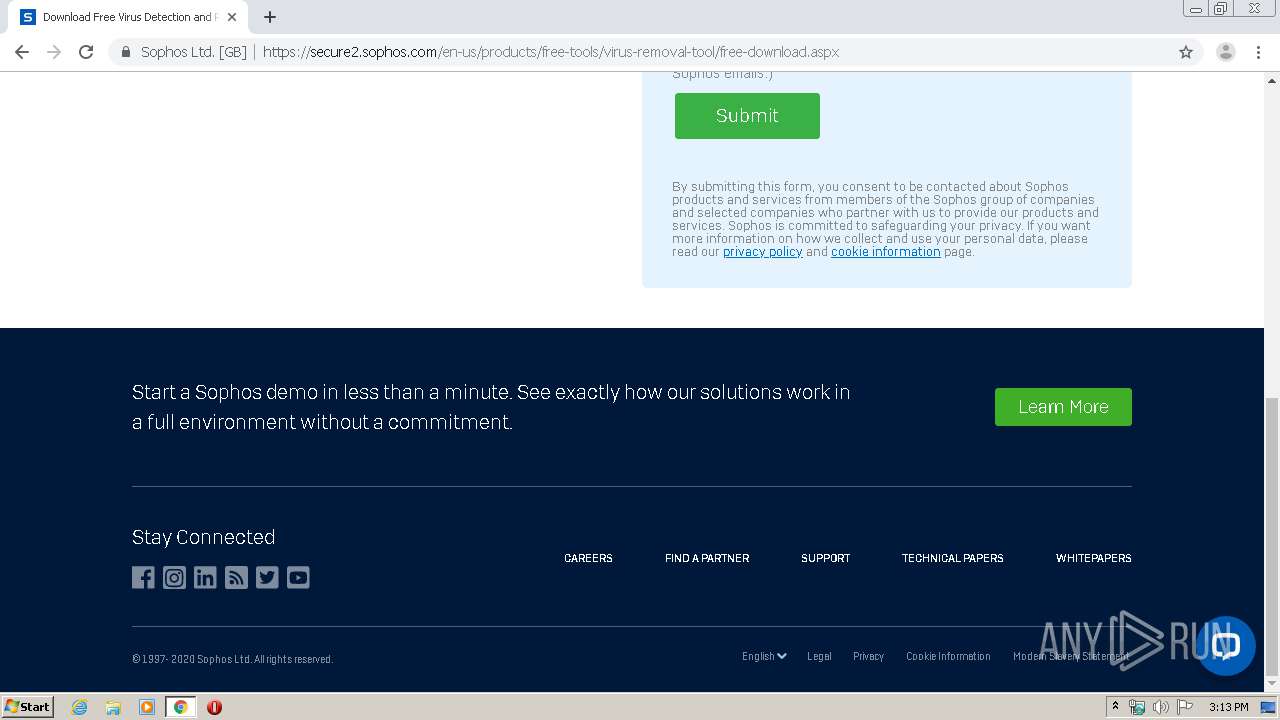Open the TECHNICAL PAPERS footer link
Image resolution: width=1280 pixels, height=720 pixels.
[952, 558]
